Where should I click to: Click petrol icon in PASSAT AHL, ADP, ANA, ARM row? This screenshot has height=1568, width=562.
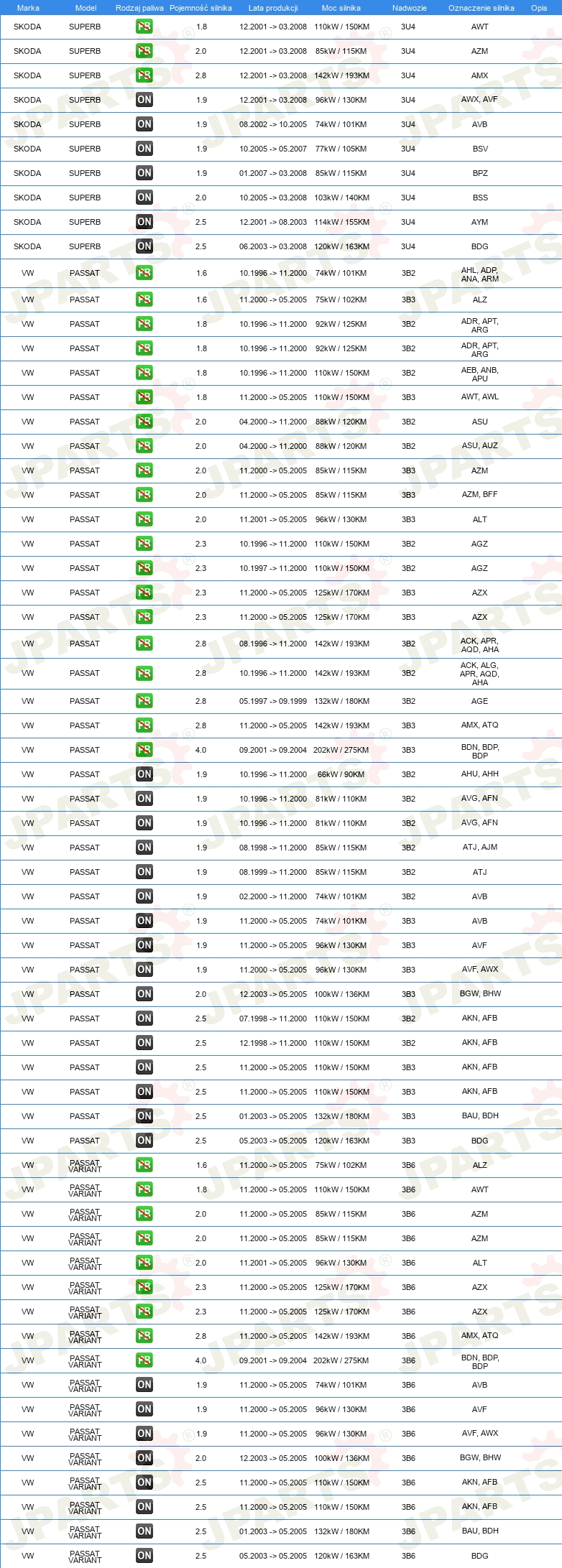coord(144,273)
